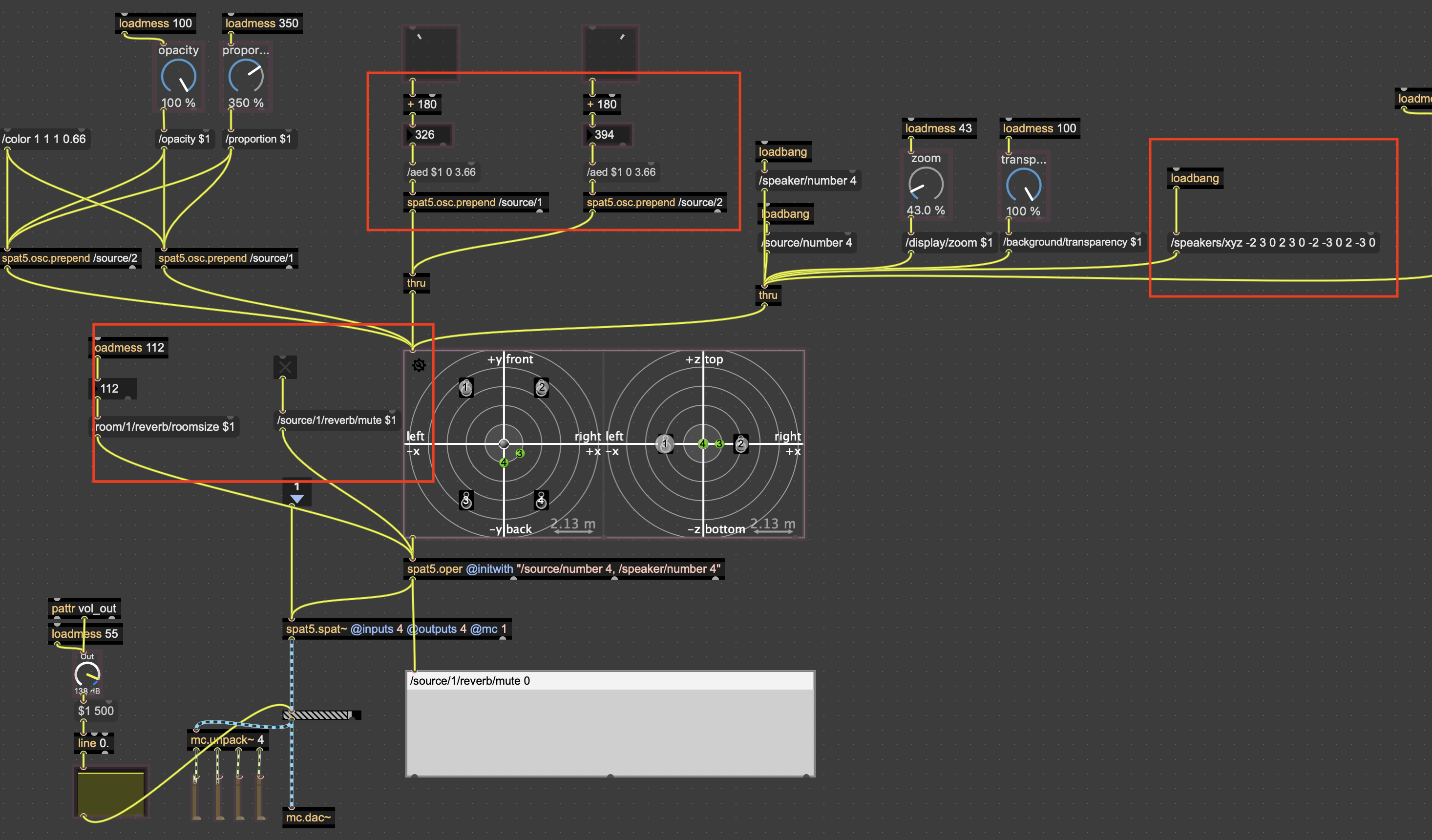Click speaker 4 icon at back right
This screenshot has height=840, width=1432.
(541, 500)
